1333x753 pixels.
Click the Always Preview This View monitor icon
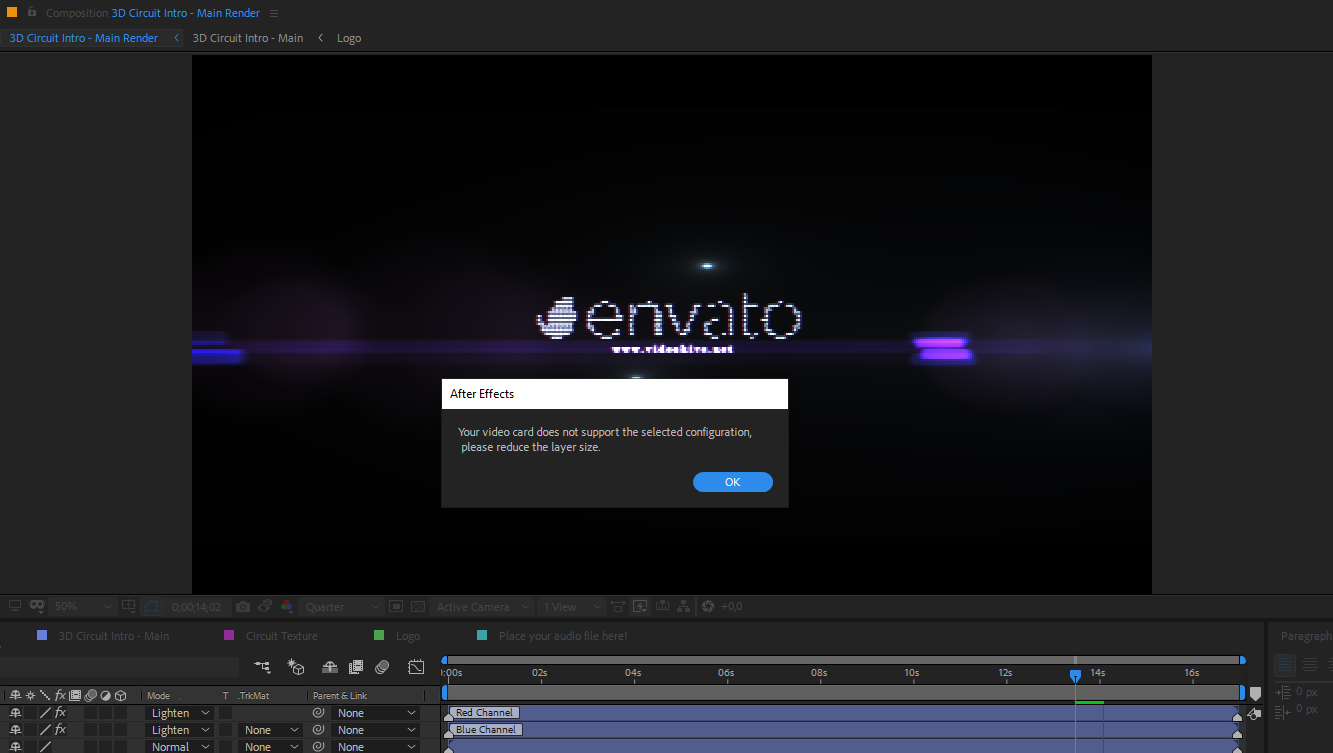click(x=15, y=606)
